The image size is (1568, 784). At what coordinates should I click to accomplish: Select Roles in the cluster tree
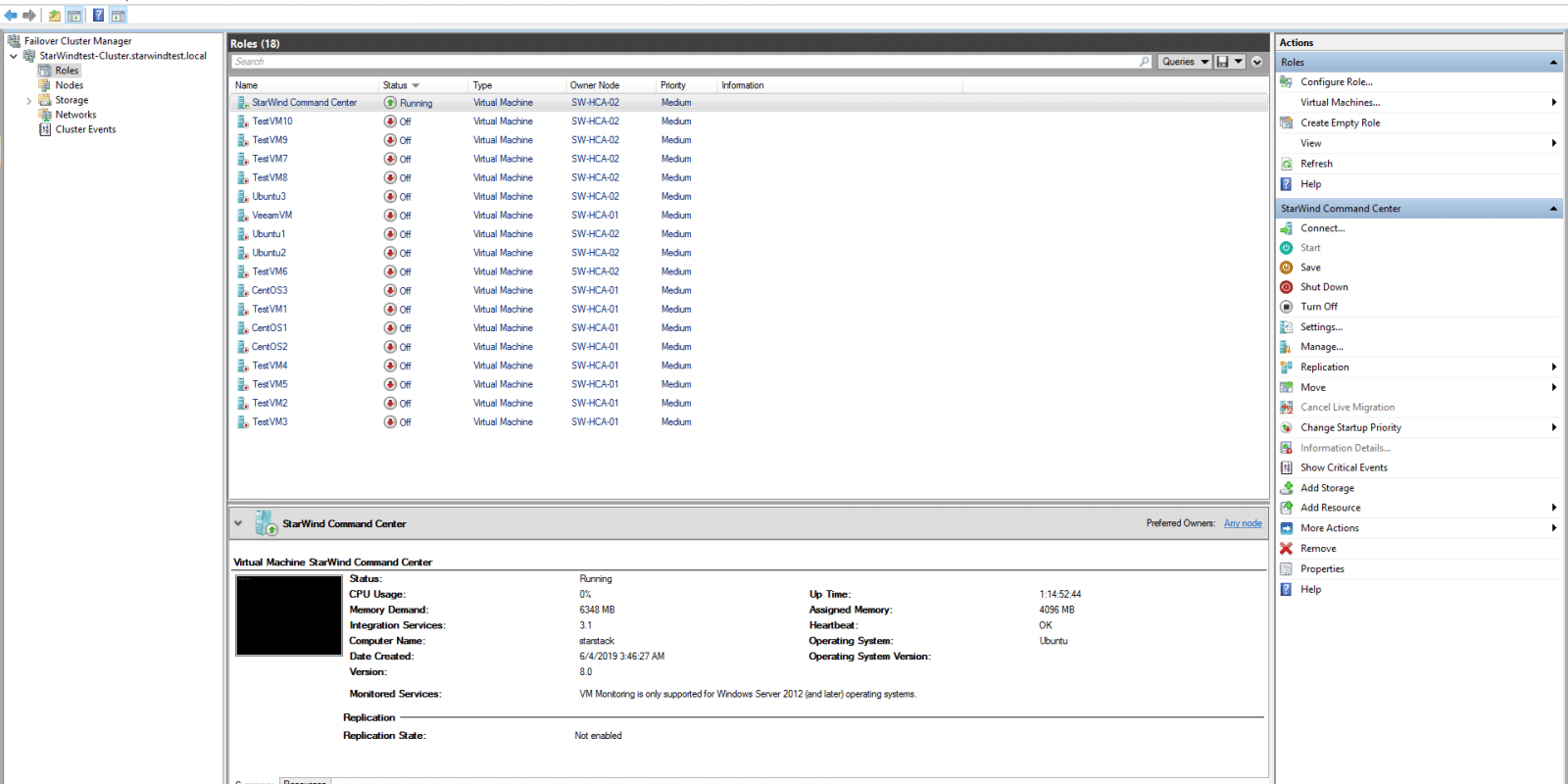point(67,71)
